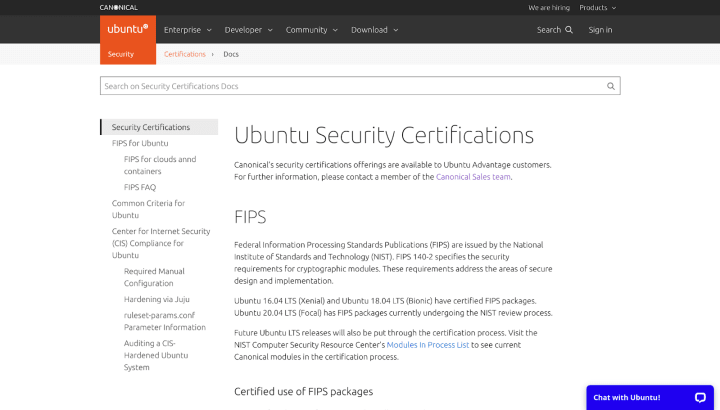Open FIPS for clouds and containers page
Viewport: 720px width, 410px height.
[160, 165]
